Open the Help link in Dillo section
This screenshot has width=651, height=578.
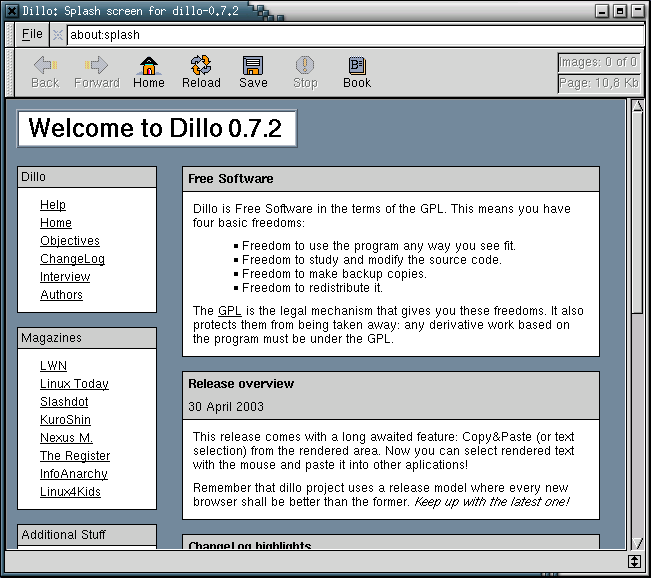53,205
